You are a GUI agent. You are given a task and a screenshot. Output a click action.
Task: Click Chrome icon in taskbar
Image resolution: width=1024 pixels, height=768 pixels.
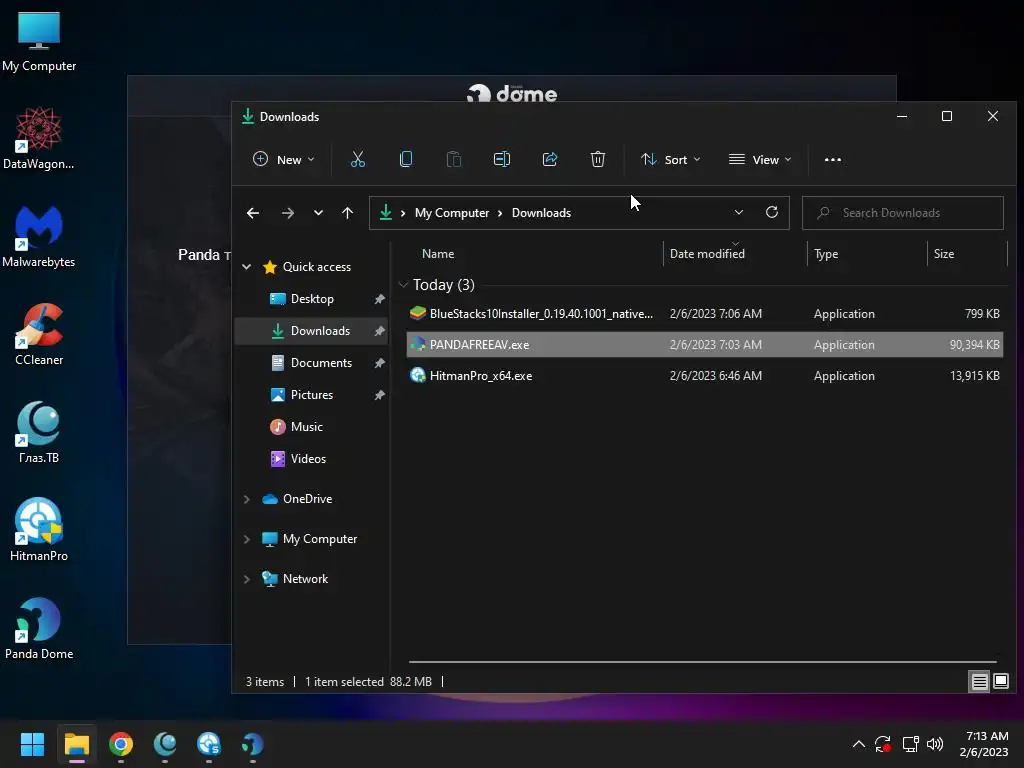pyautogui.click(x=121, y=744)
